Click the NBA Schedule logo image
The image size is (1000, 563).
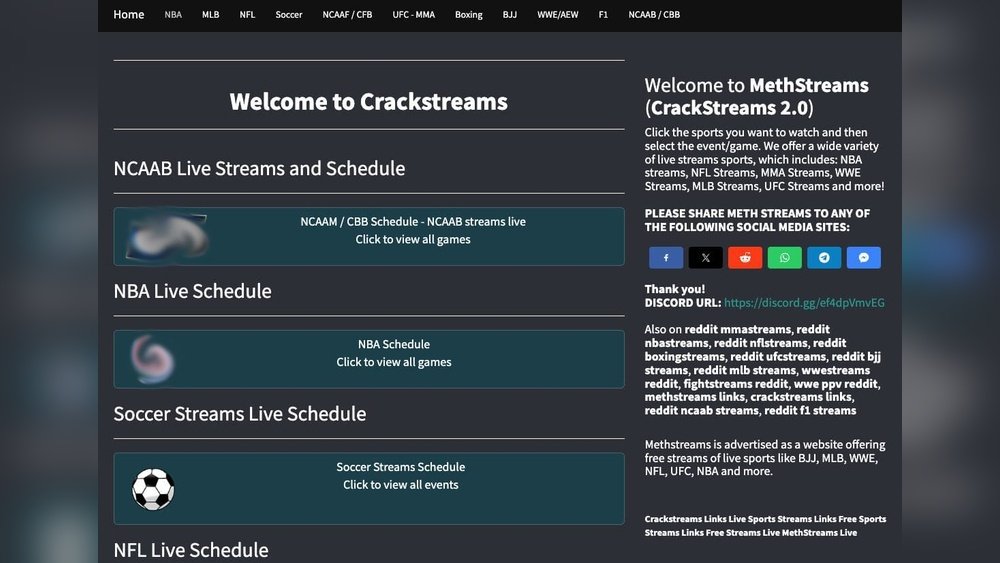(x=153, y=359)
